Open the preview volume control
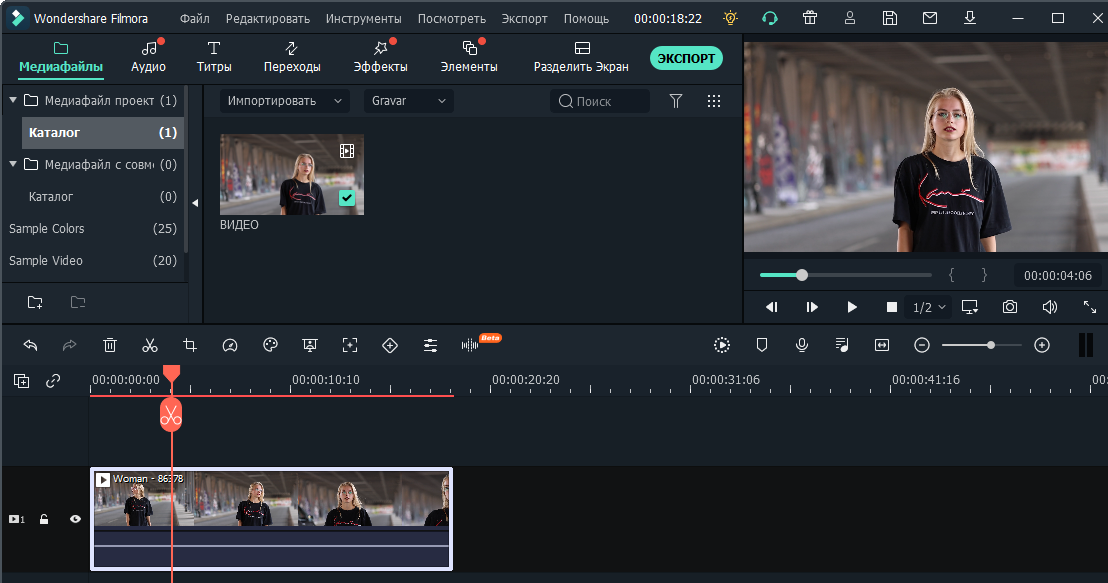The width and height of the screenshot is (1108, 583). (1050, 307)
